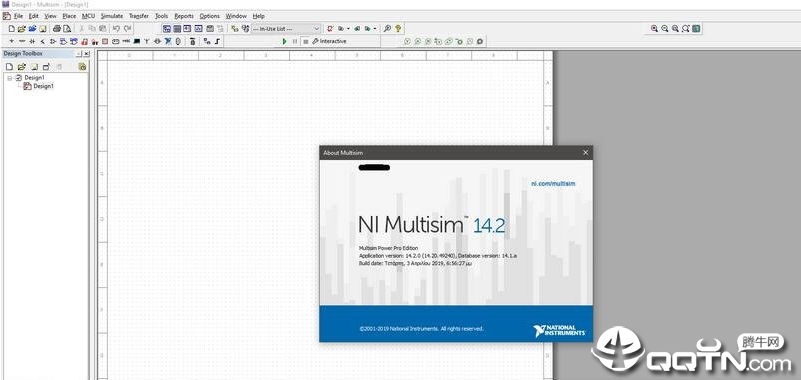The height and width of the screenshot is (380, 801).
Task: Open the Transfer menu
Action: tap(139, 16)
